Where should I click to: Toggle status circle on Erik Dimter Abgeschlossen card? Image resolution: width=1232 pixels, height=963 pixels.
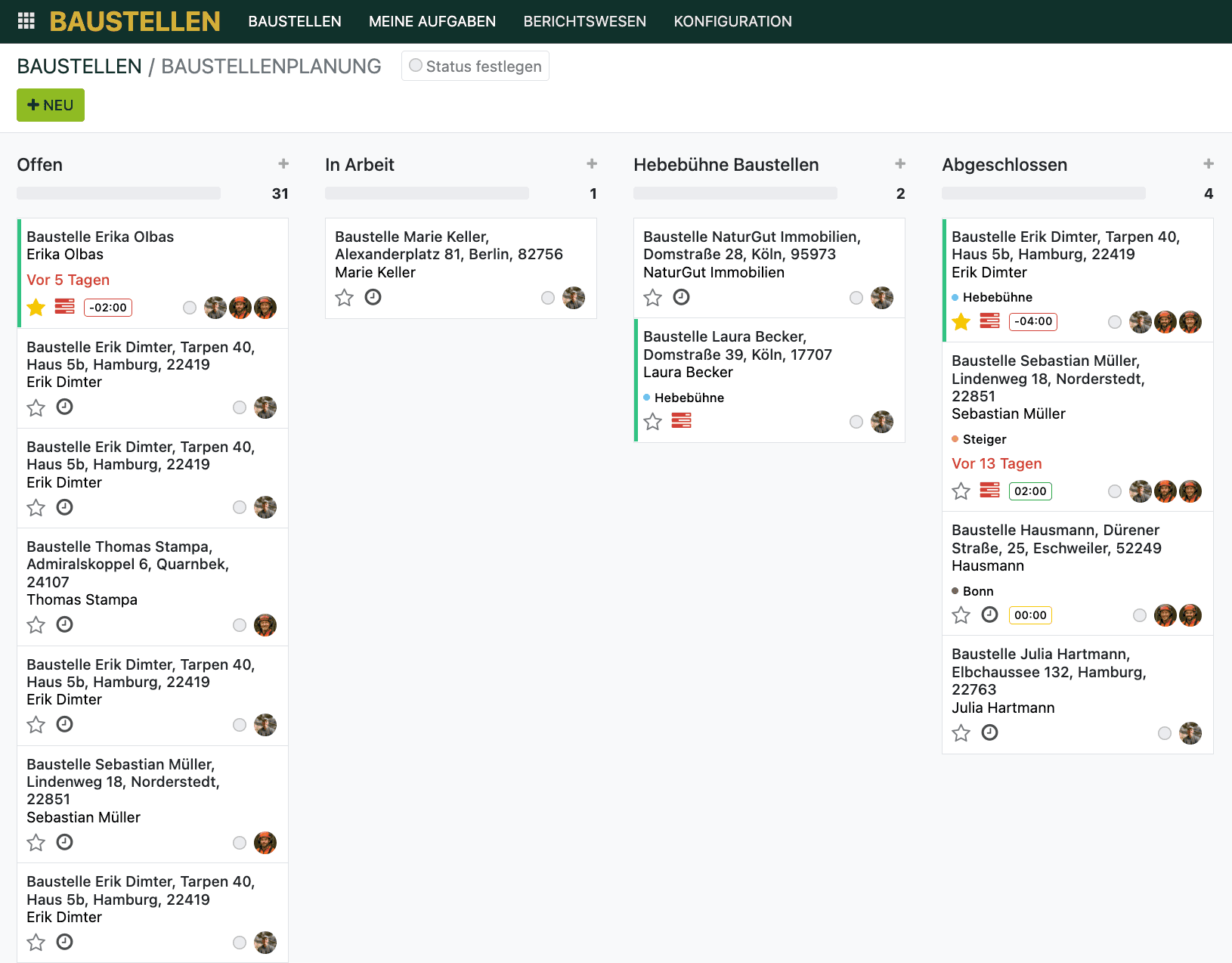[1115, 322]
